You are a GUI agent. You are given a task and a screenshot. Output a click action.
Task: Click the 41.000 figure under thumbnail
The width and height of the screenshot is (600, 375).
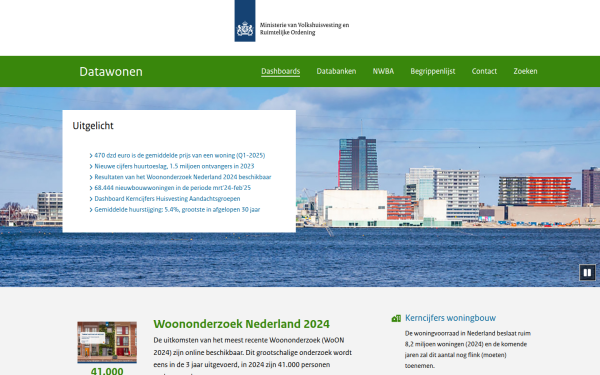[x=107, y=371]
